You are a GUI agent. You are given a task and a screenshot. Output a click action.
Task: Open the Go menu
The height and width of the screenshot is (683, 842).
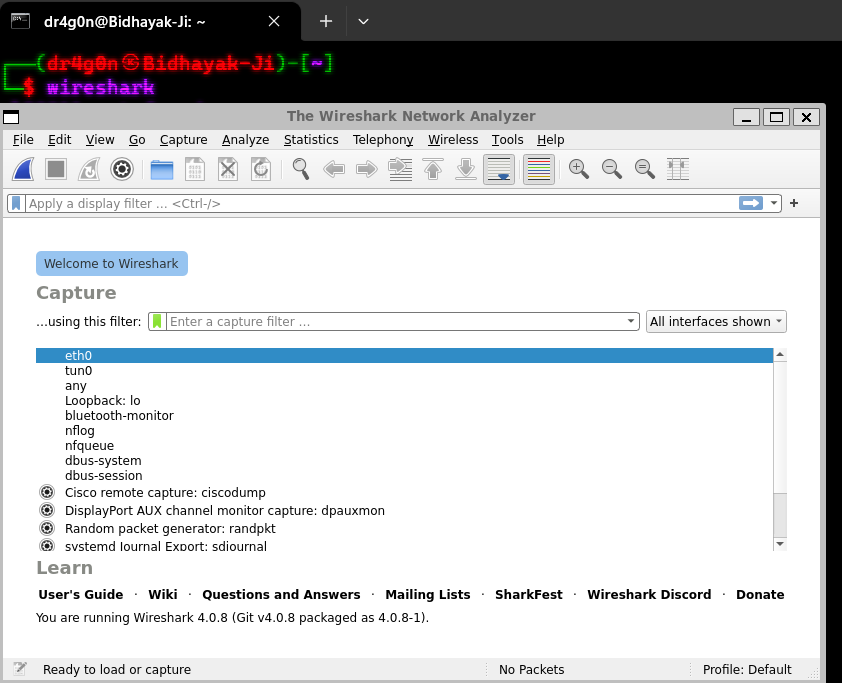137,140
